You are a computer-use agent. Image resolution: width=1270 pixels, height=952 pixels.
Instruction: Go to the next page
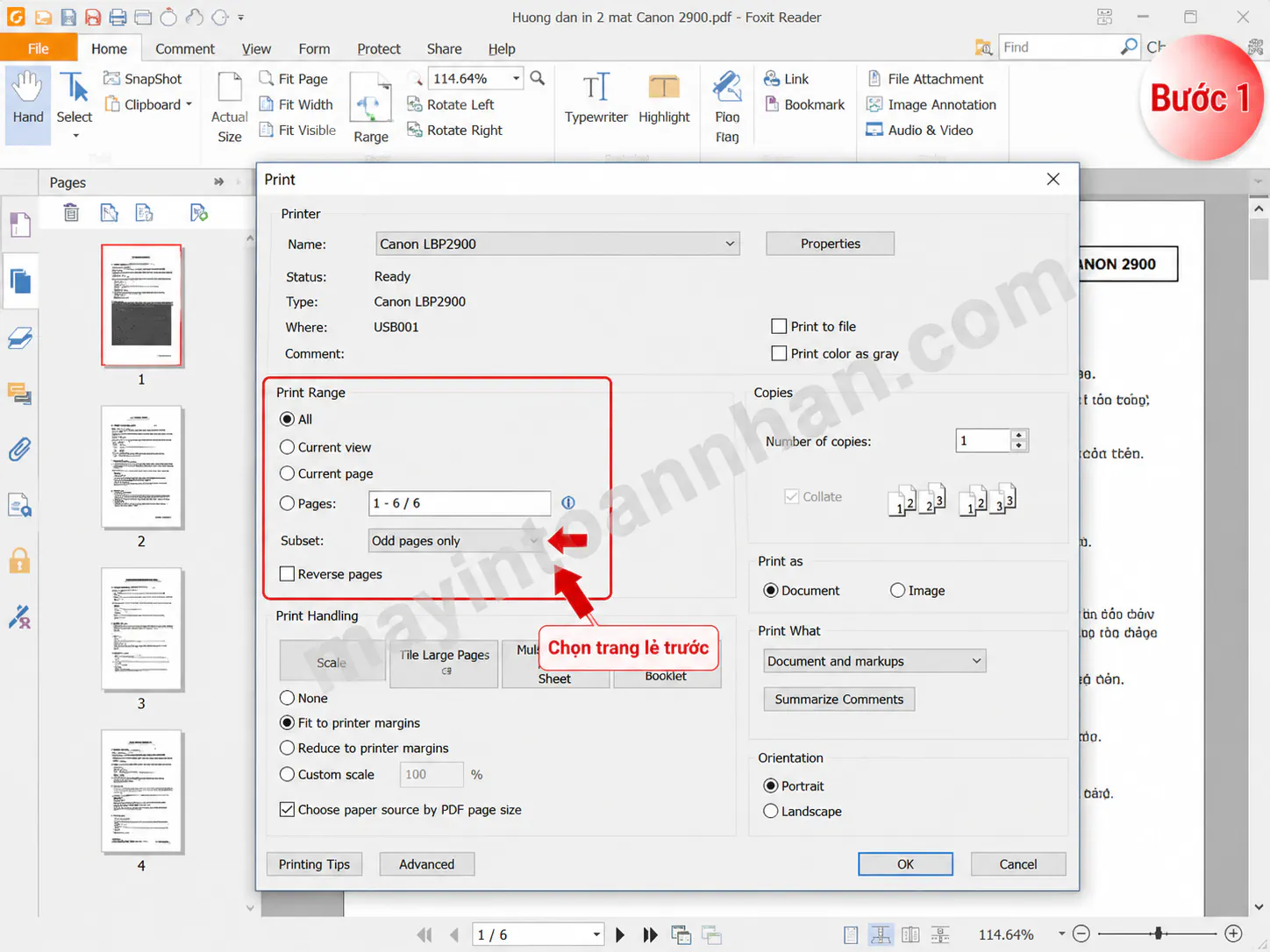[620, 934]
